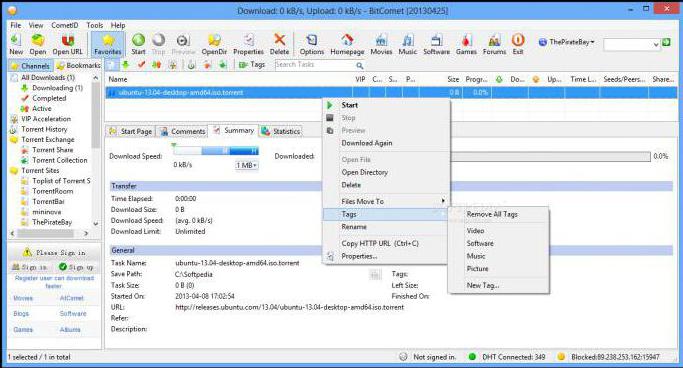683x368 pixels.
Task: Open the Comments tab
Action: 183,131
